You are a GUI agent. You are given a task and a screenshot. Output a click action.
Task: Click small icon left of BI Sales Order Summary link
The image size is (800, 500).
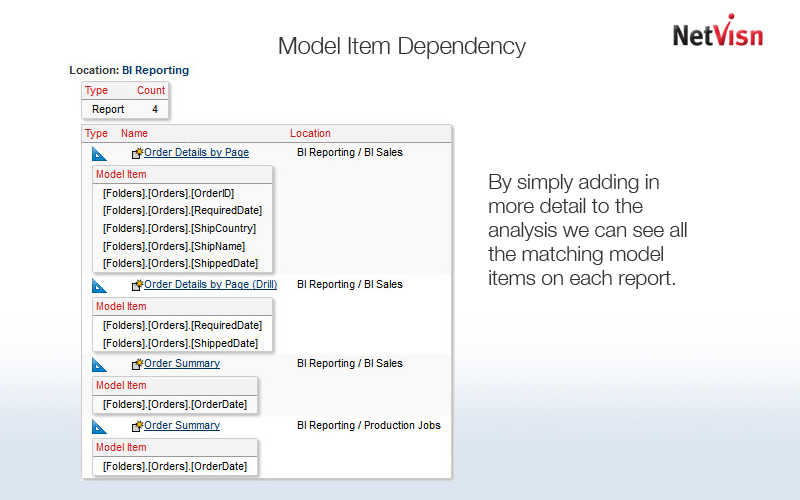click(137, 364)
